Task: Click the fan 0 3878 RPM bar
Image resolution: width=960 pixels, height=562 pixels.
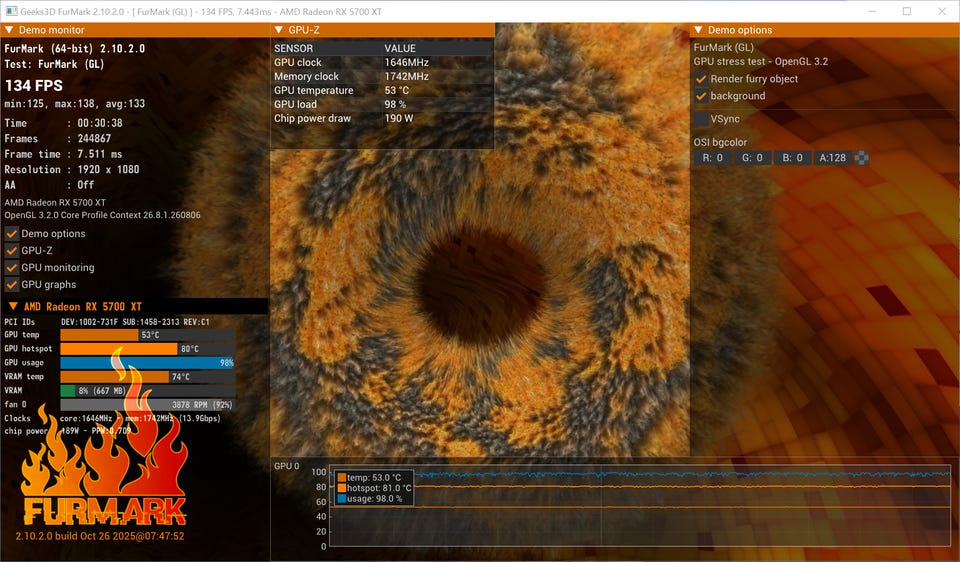Action: (x=148, y=405)
